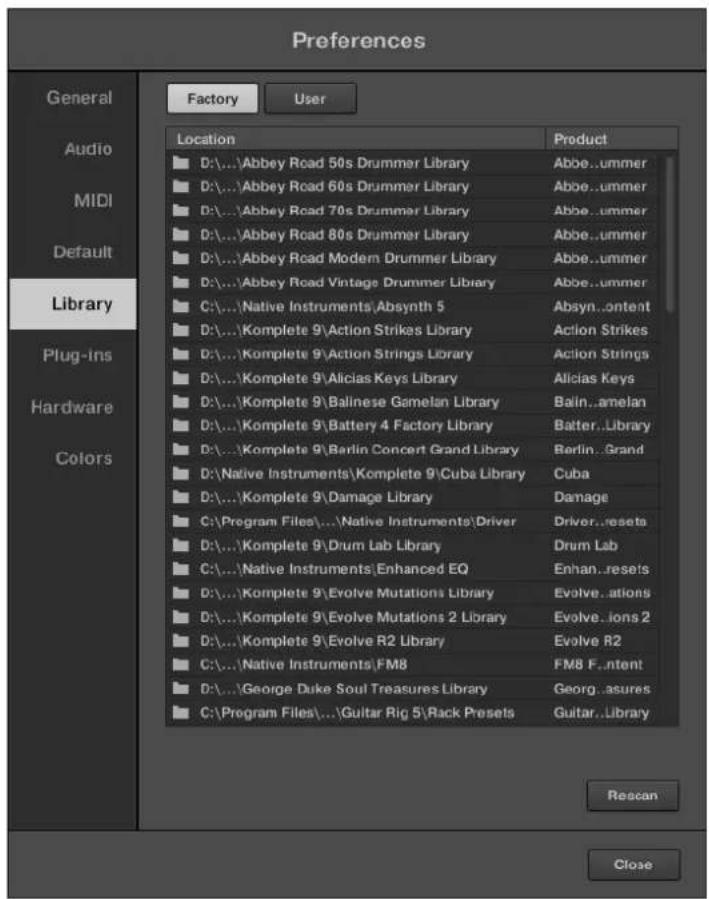
Task: Click folder icon for Action Strings Library
Action: point(181,354)
